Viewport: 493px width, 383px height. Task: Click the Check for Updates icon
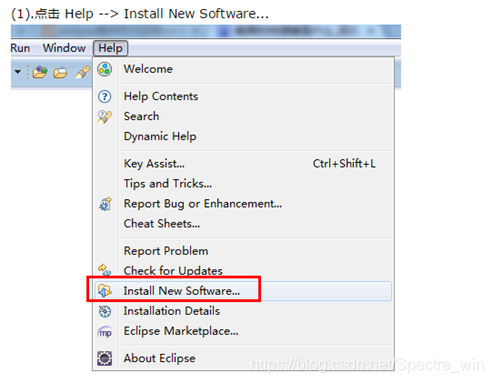pyautogui.click(x=105, y=270)
